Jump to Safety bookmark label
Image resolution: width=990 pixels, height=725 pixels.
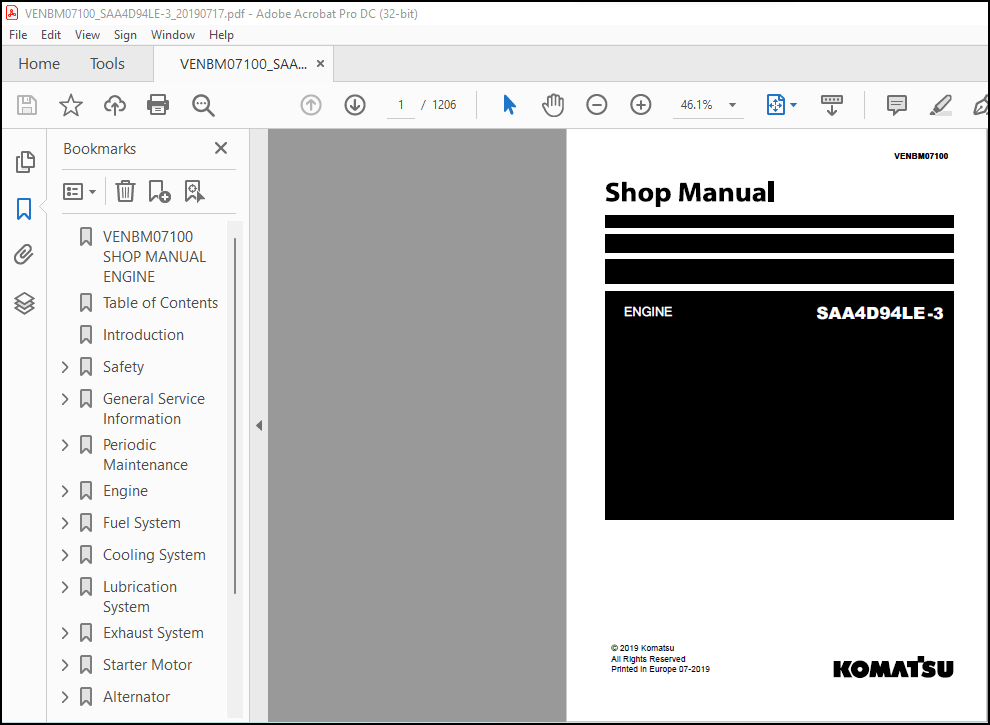(x=123, y=367)
